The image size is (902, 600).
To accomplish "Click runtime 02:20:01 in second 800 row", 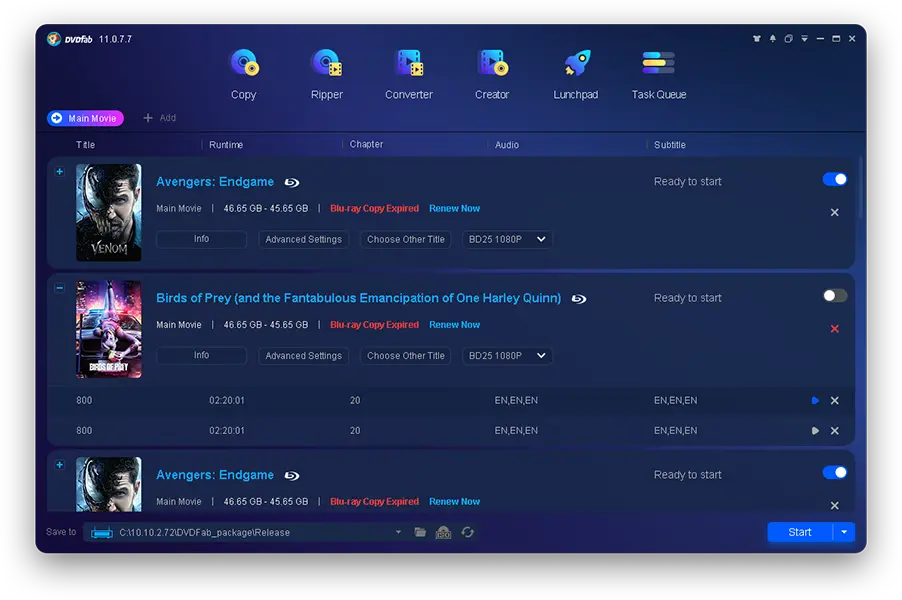I will [x=227, y=430].
